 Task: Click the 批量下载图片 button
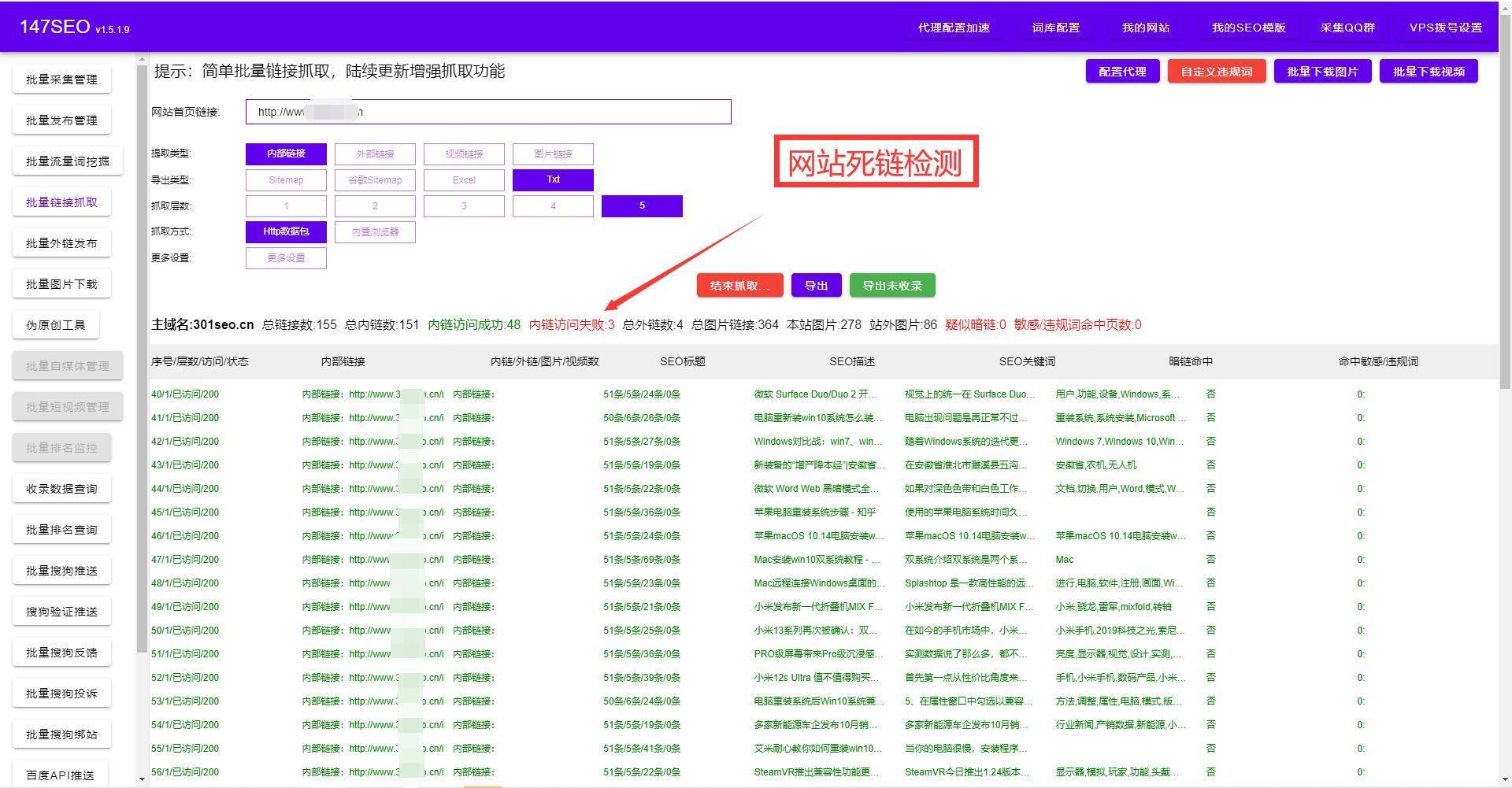[1322, 72]
